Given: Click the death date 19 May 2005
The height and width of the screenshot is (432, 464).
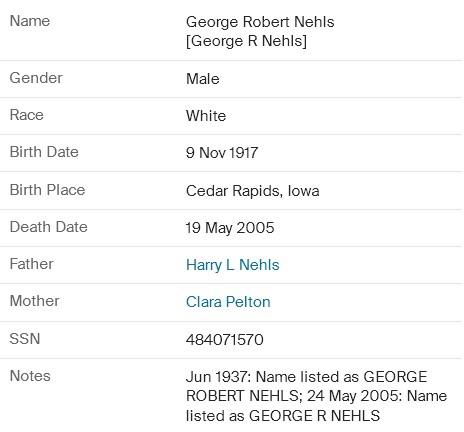Looking at the screenshot, I should pyautogui.click(x=230, y=228).
